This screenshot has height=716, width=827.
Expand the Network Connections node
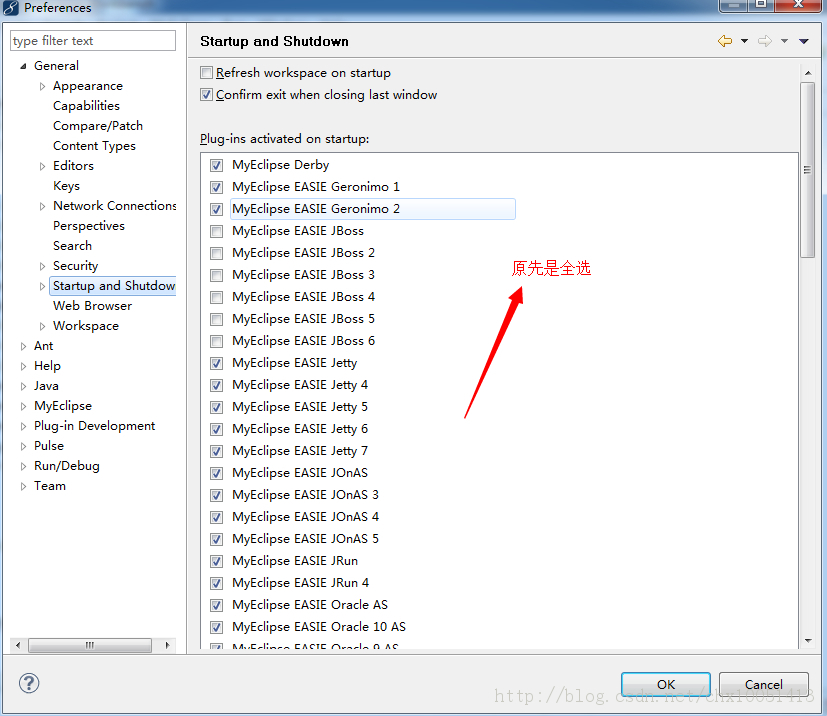pos(42,206)
